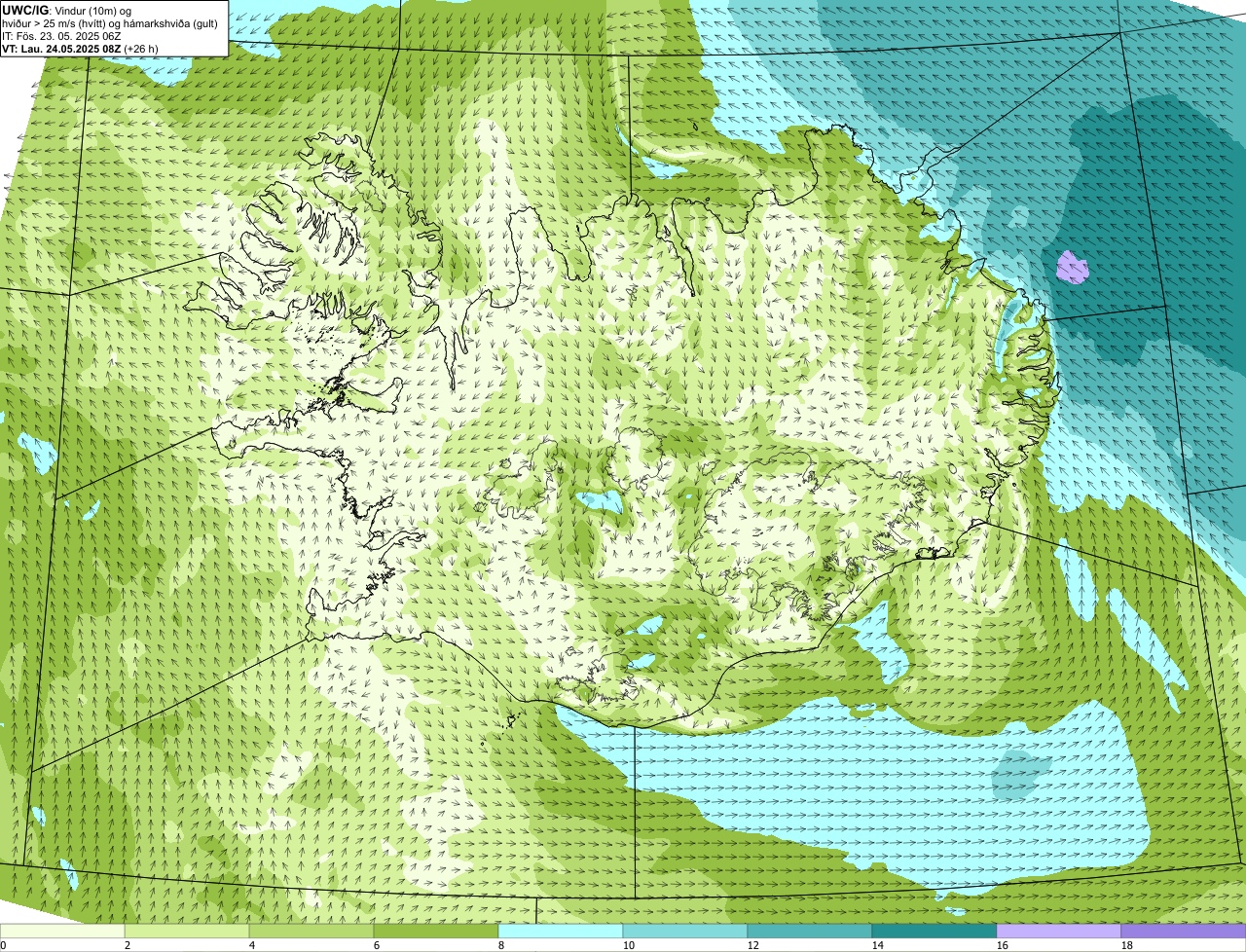Click the '6' legend scale label
This screenshot has height=952, width=1246.
[x=377, y=945]
